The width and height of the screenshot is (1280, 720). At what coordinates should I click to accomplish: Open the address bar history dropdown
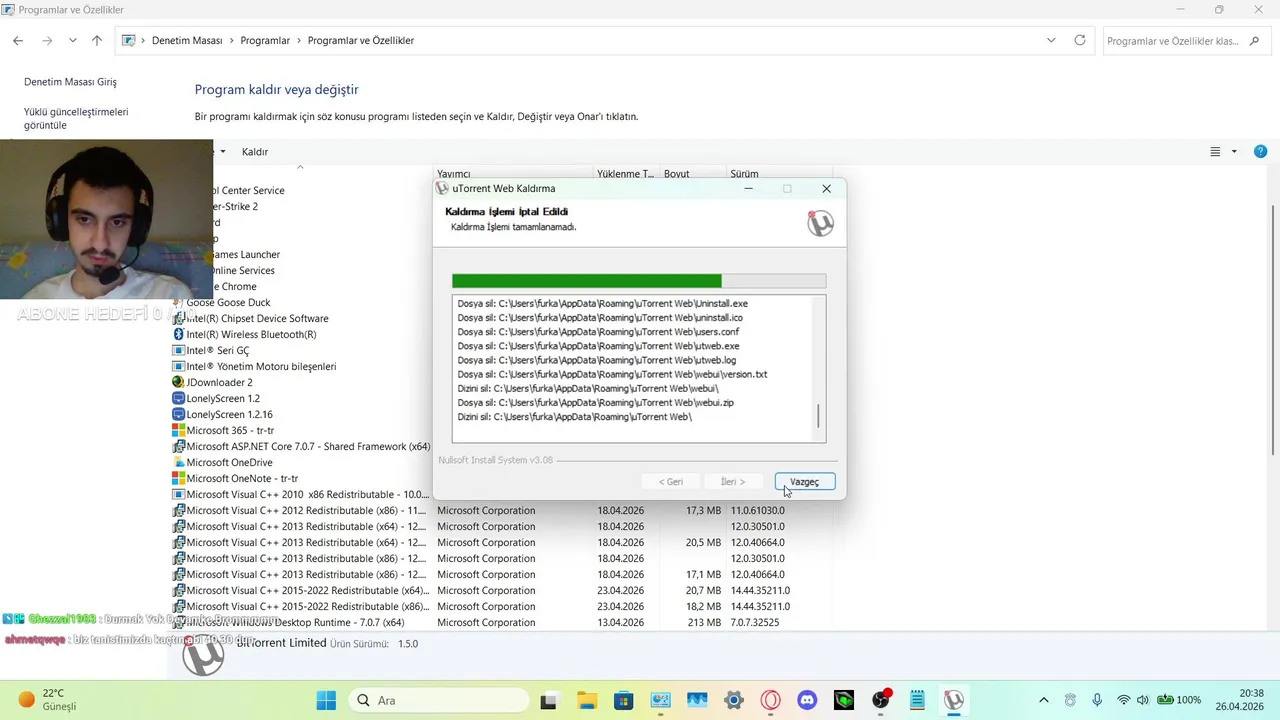tap(1051, 41)
